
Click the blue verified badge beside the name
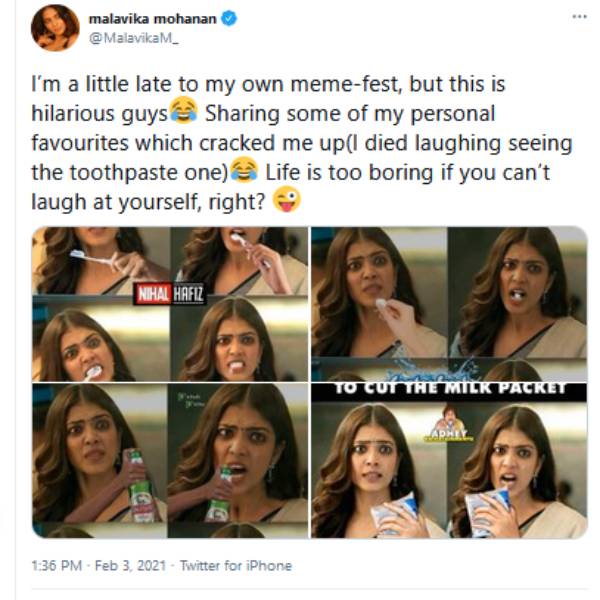[230, 18]
